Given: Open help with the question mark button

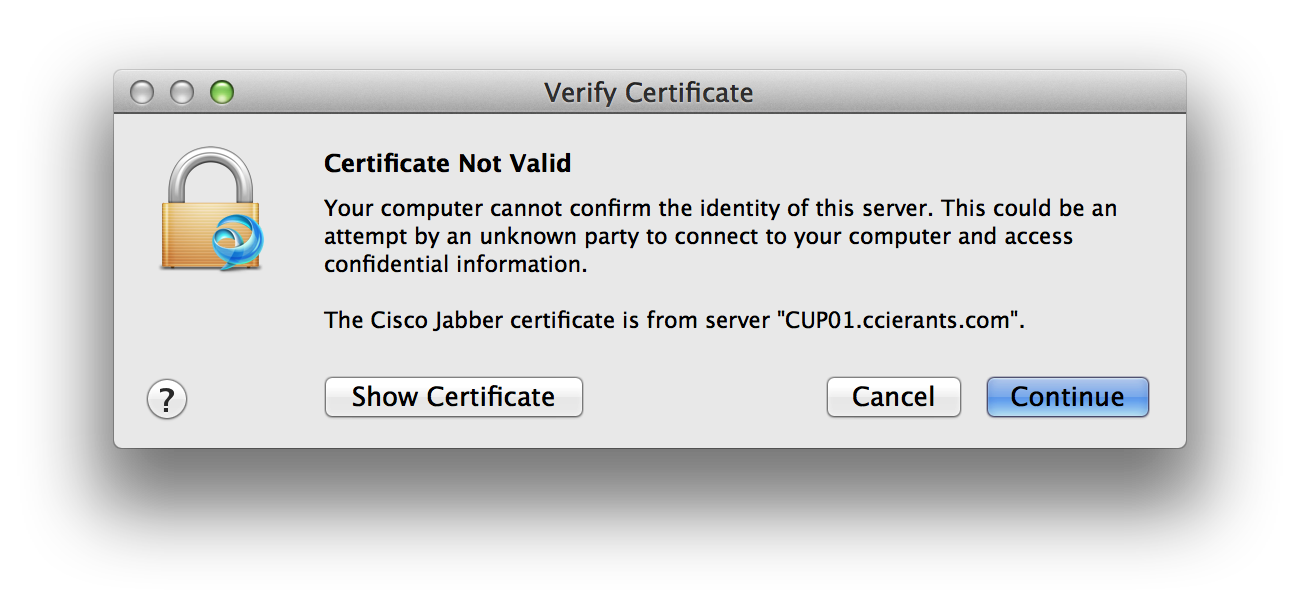Looking at the screenshot, I should [167, 400].
